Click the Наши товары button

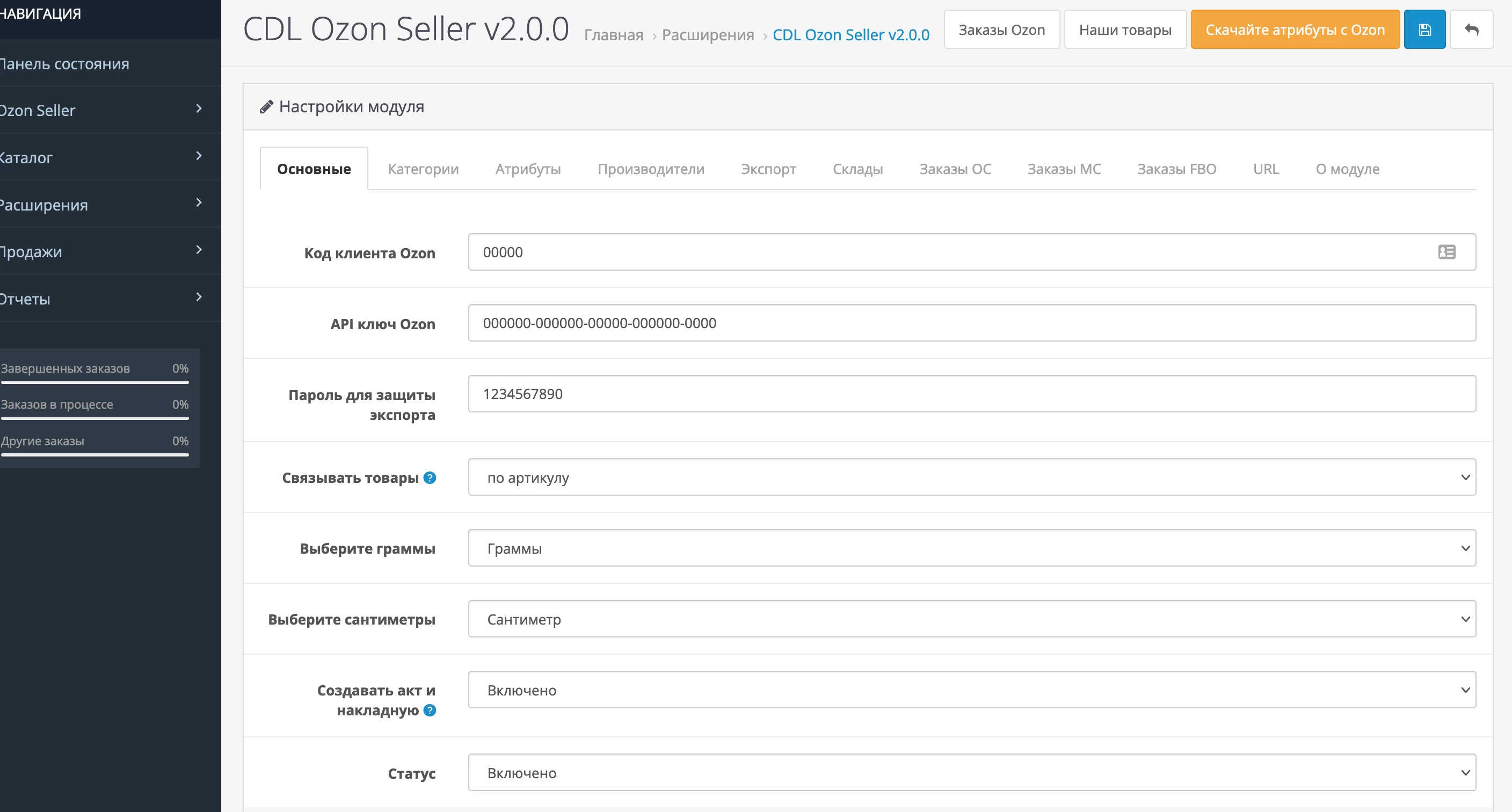(1125, 30)
